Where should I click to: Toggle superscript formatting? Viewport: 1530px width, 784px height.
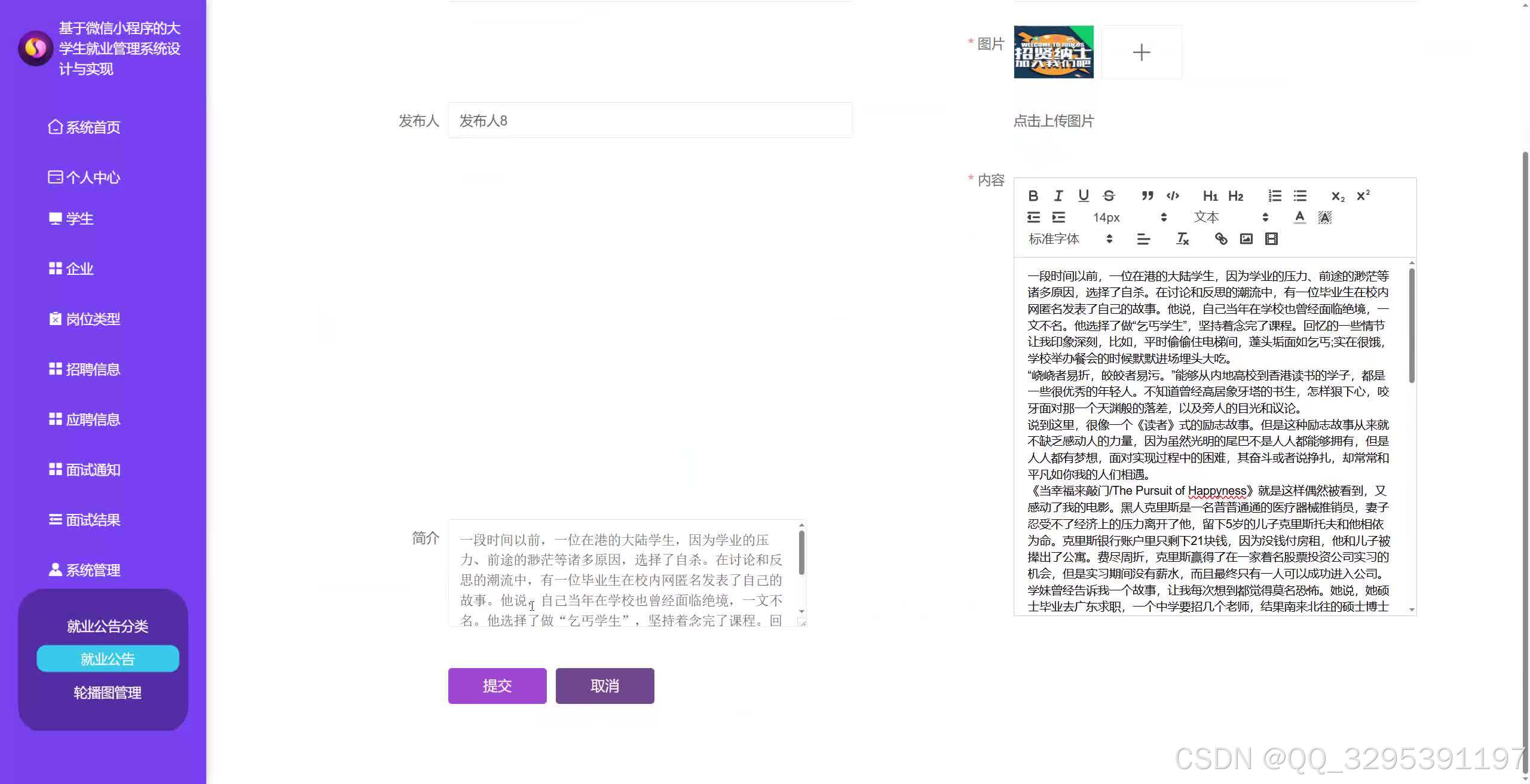[1364, 195]
